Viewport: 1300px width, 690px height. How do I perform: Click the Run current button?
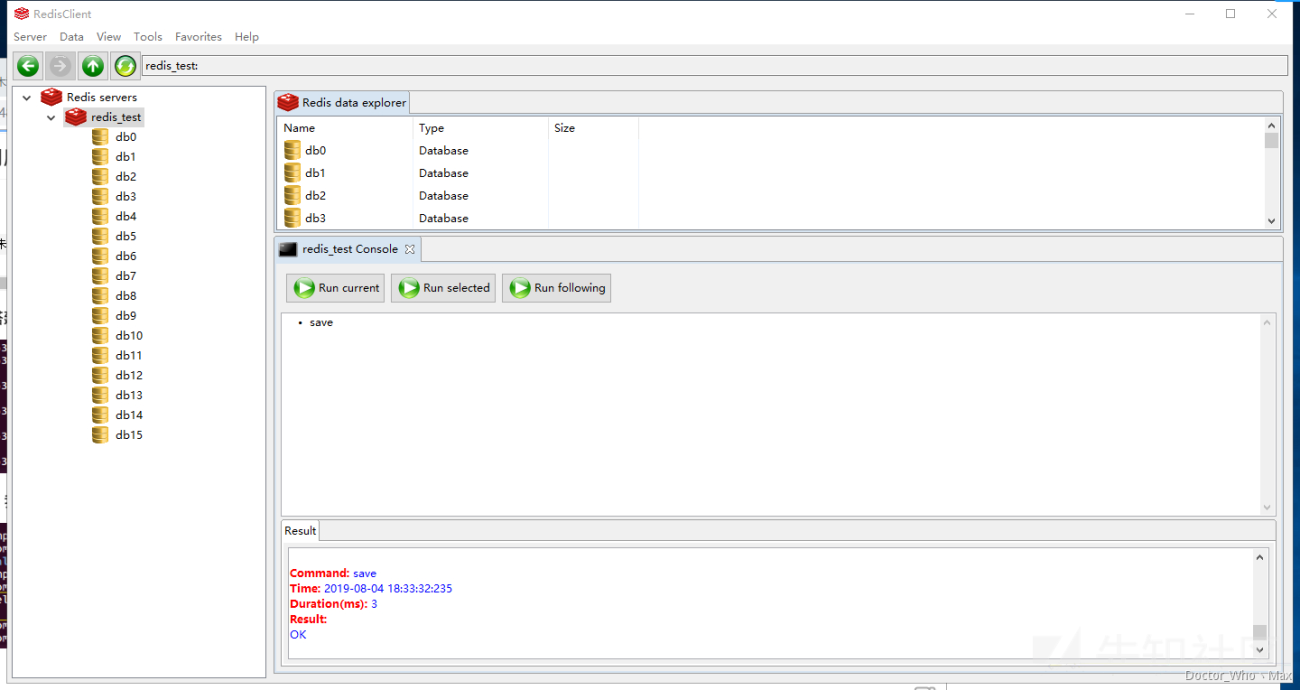click(335, 288)
